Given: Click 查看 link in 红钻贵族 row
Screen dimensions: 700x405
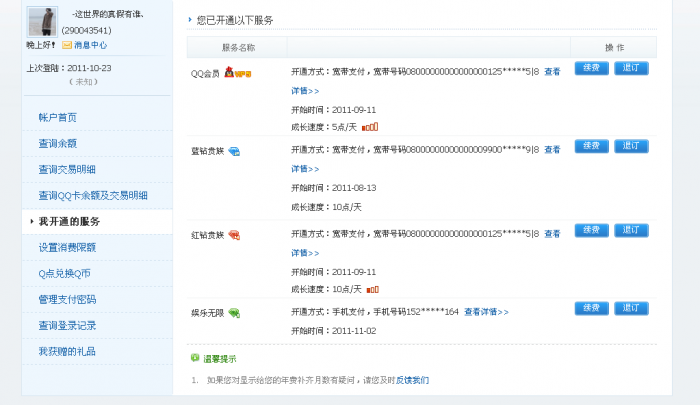Looking at the screenshot, I should [x=552, y=234].
